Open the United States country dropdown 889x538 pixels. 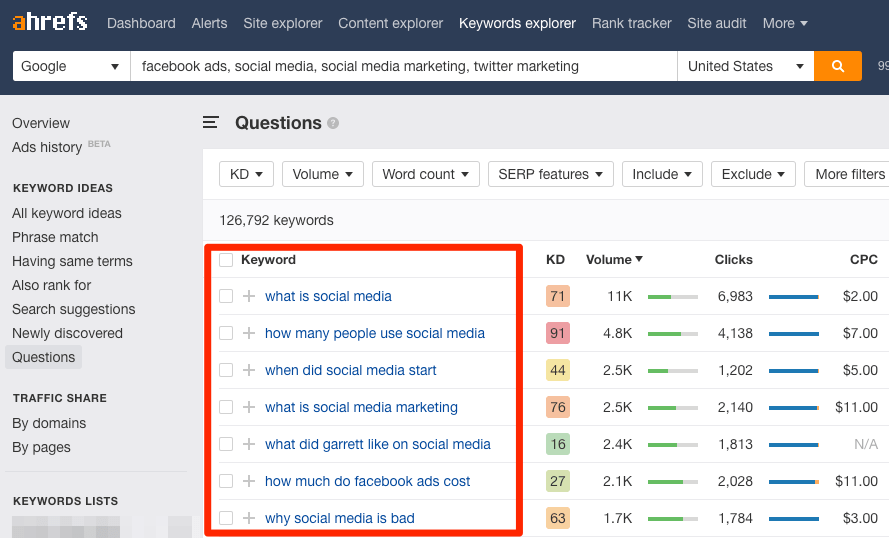click(x=746, y=66)
